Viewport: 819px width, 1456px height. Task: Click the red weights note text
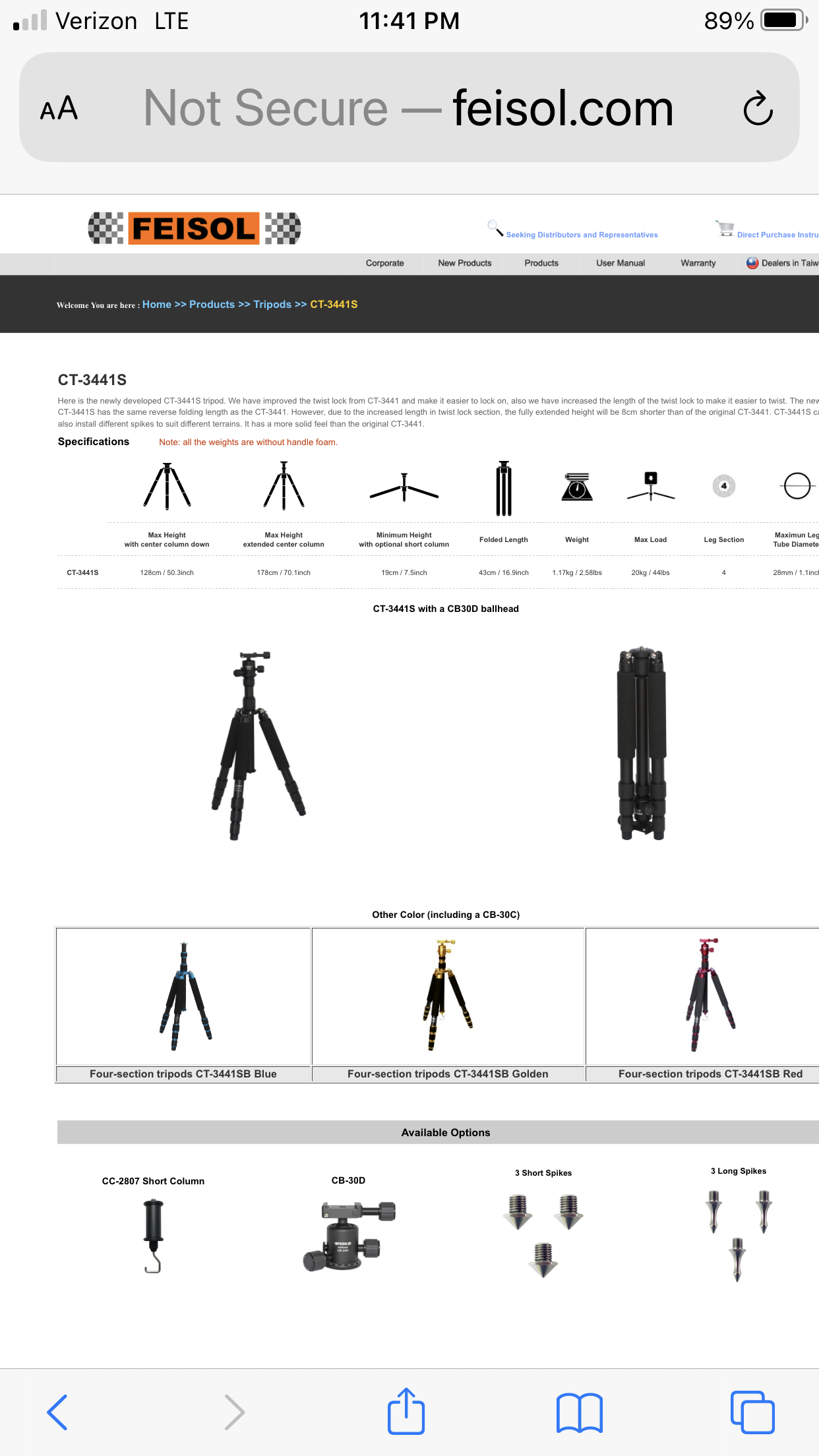point(248,442)
